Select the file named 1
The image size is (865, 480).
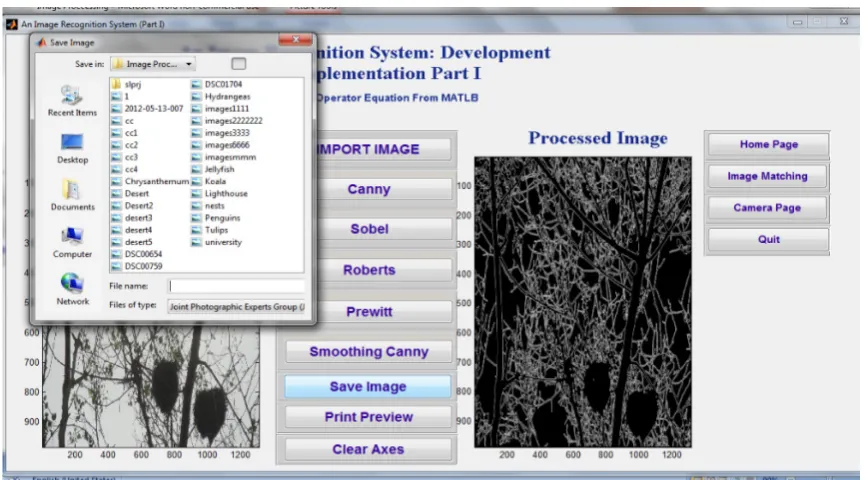120,97
